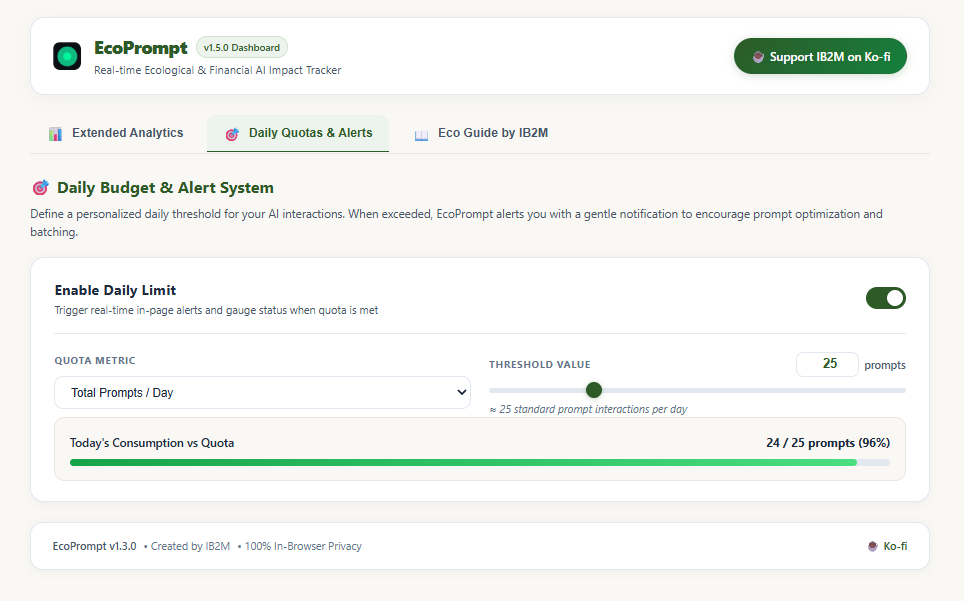Click the Today's Consumption progress bar
964x601 pixels.
(480, 462)
